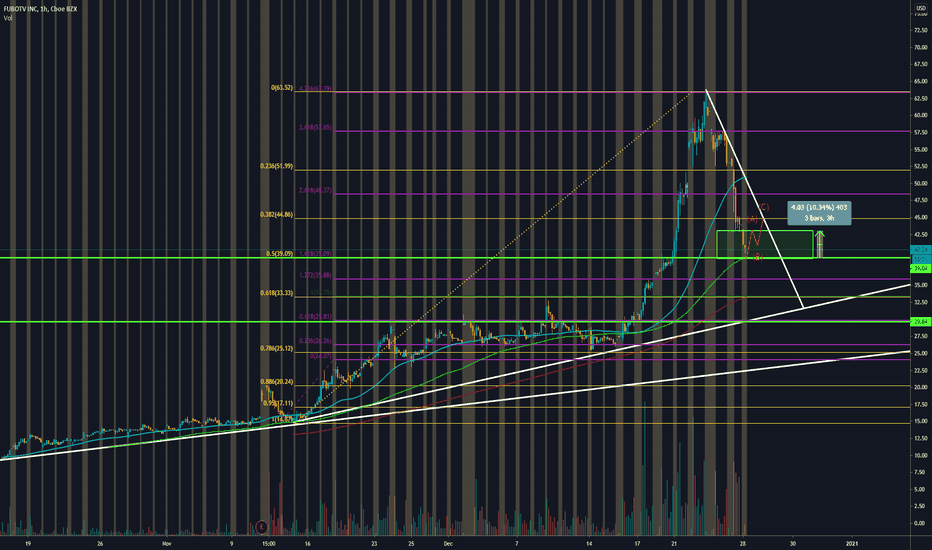The height and width of the screenshot is (550, 932).
Task: Click the Dec label on time axis
Action: coord(448,543)
